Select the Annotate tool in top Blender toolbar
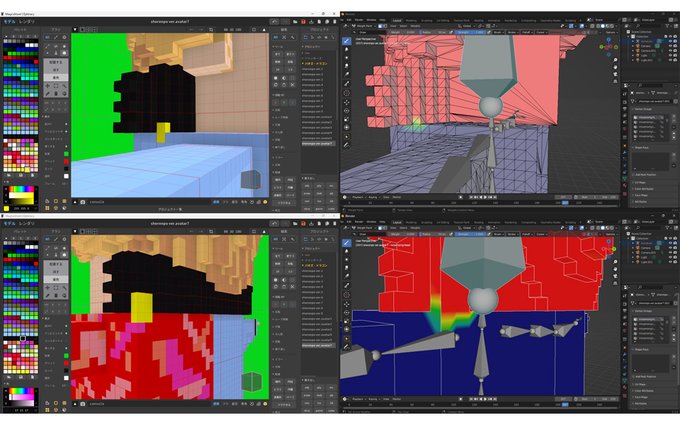 [x=347, y=144]
